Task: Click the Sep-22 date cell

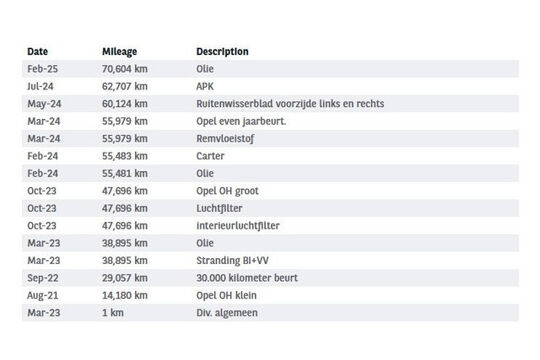Action: tap(43, 278)
